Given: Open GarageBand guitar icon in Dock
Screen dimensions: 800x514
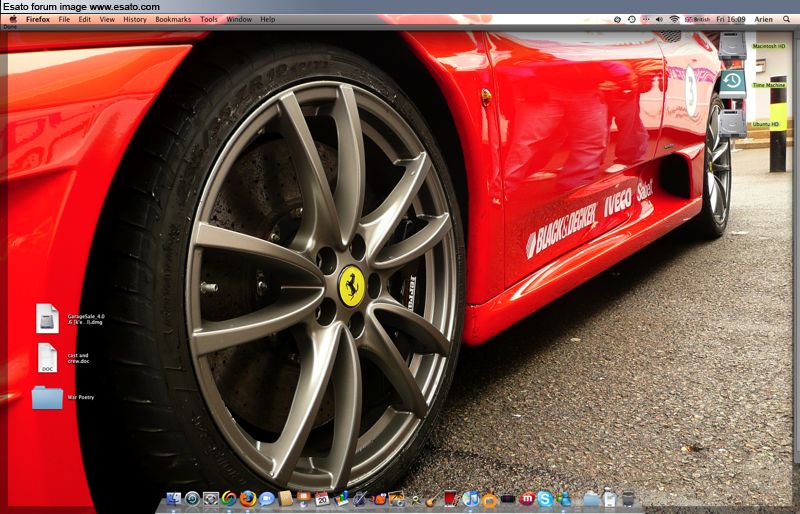Looking at the screenshot, I should click(x=431, y=499).
